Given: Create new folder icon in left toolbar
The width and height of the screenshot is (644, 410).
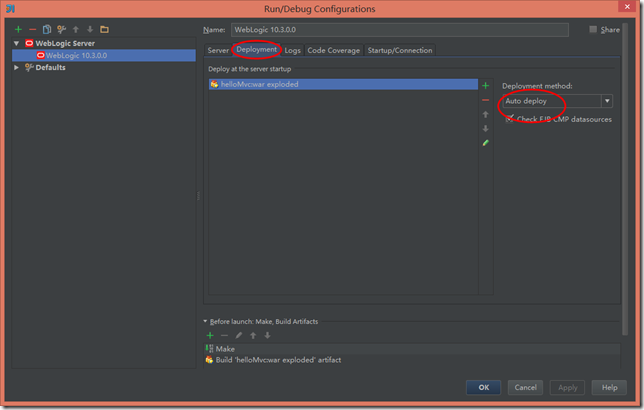Looking at the screenshot, I should [104, 29].
